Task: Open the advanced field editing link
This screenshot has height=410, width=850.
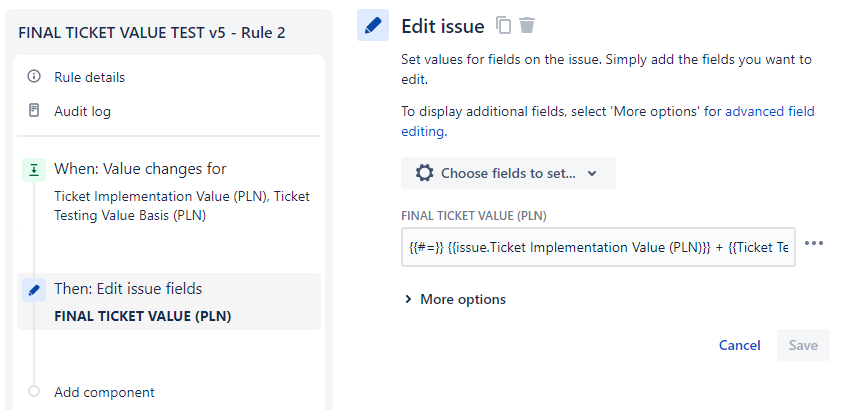Action: [x=768, y=112]
